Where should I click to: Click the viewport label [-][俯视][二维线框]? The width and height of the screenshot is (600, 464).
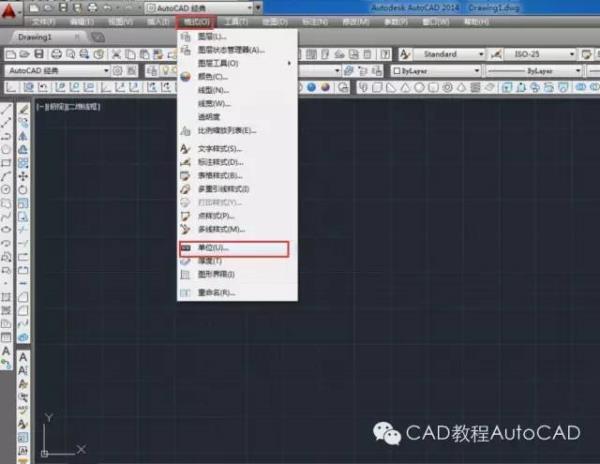coord(68,107)
